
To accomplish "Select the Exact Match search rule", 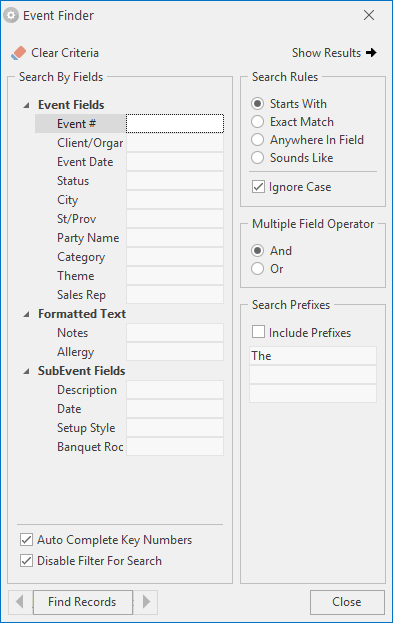I will [257, 122].
